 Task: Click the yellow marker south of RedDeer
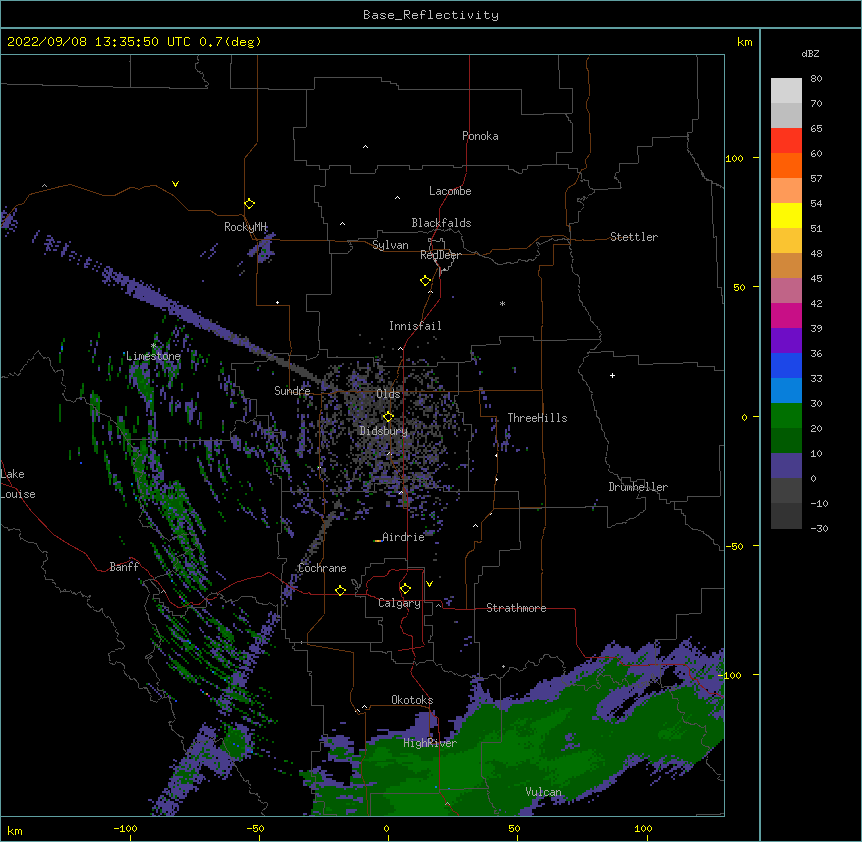pyautogui.click(x=426, y=281)
